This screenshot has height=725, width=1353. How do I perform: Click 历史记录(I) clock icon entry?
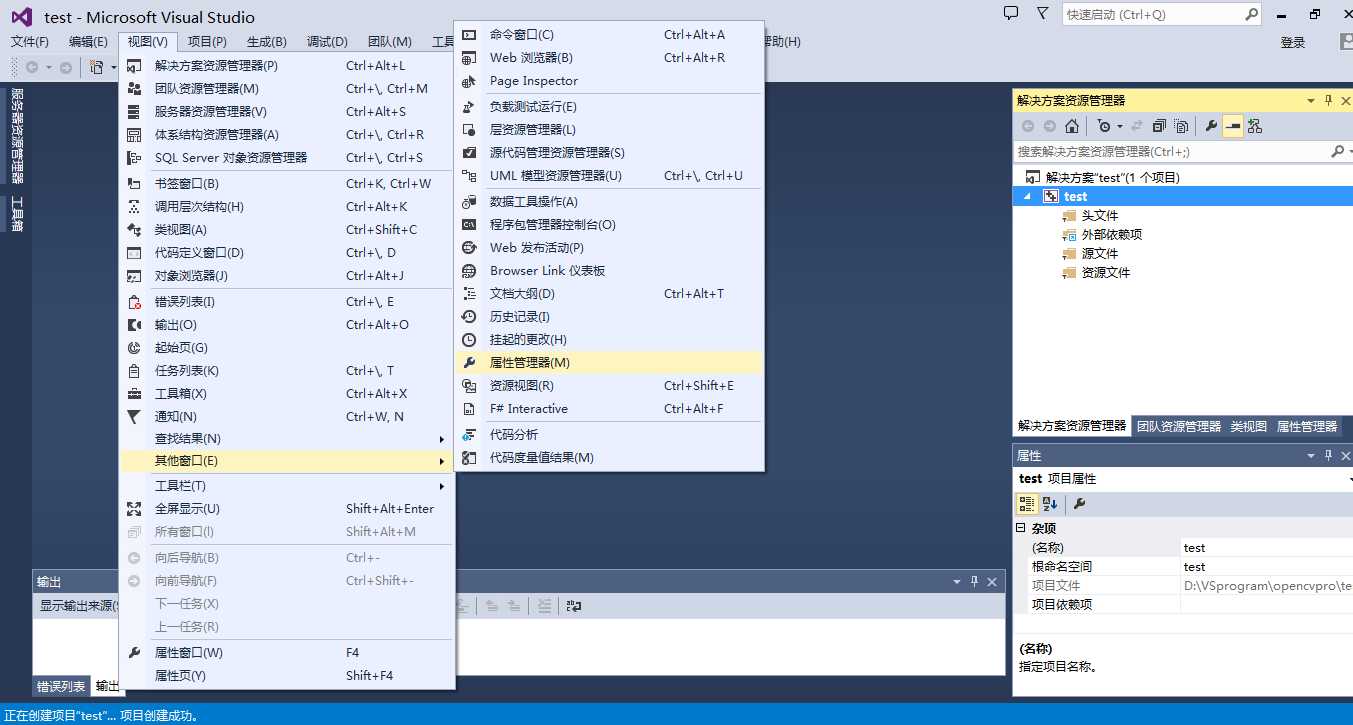pyautogui.click(x=609, y=317)
